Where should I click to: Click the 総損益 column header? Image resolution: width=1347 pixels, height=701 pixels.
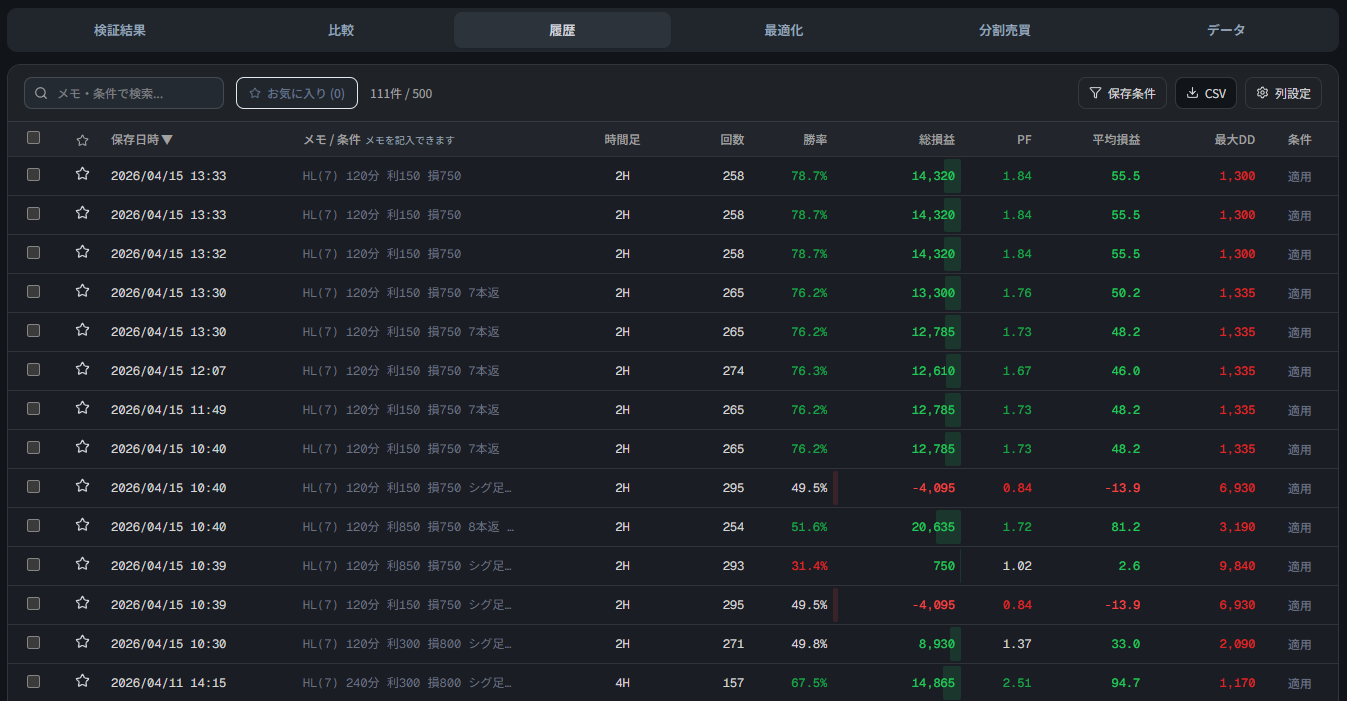(937, 140)
